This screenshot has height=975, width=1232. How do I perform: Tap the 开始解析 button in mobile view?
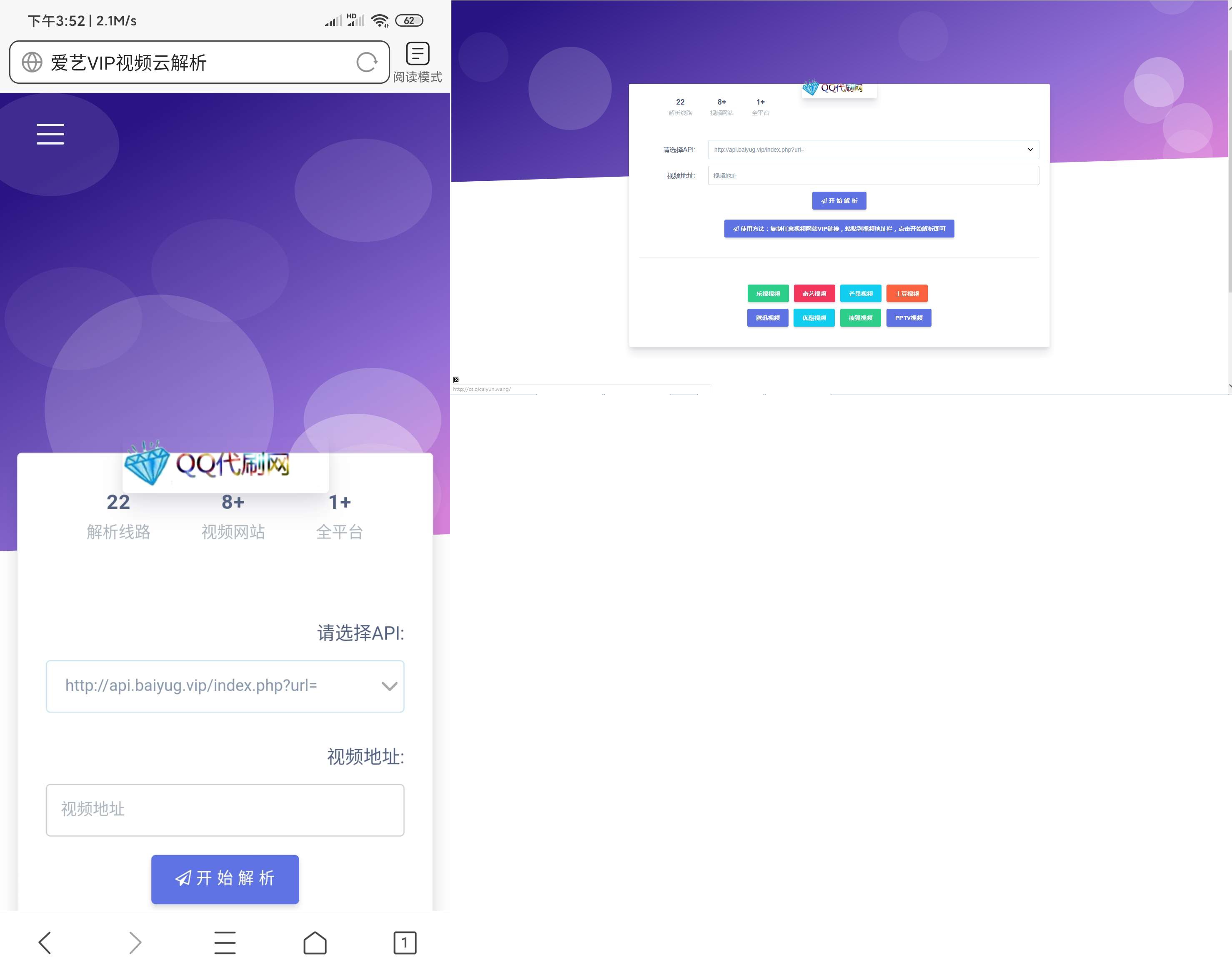225,879
